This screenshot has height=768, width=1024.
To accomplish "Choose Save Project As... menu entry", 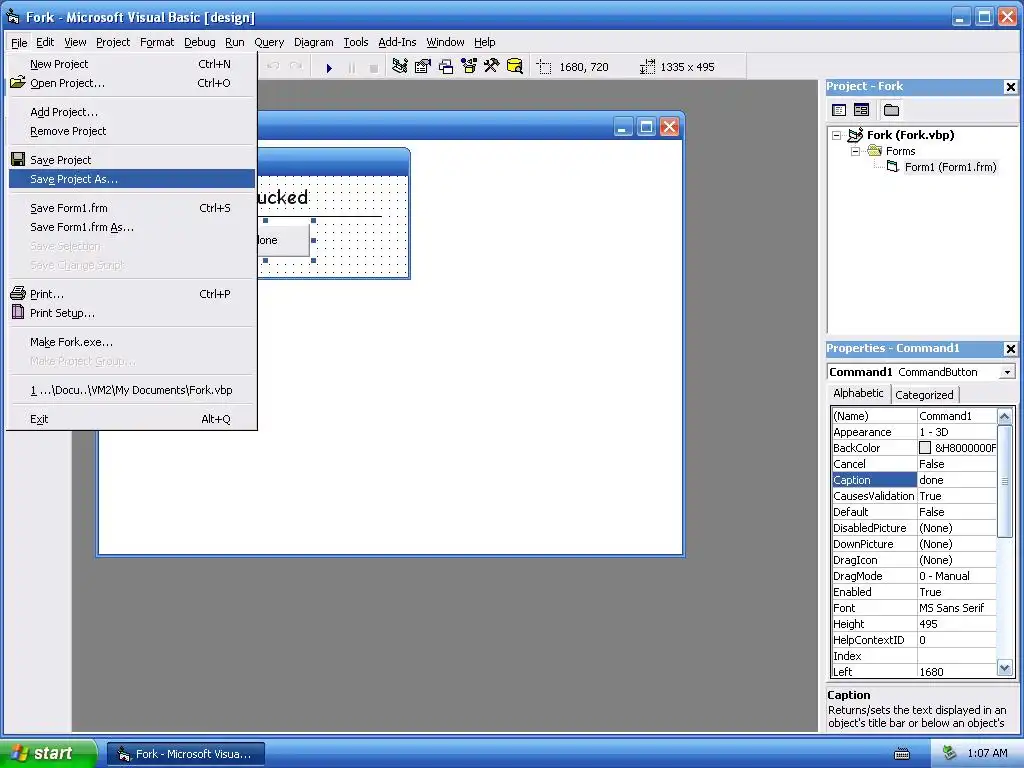I will [132, 179].
